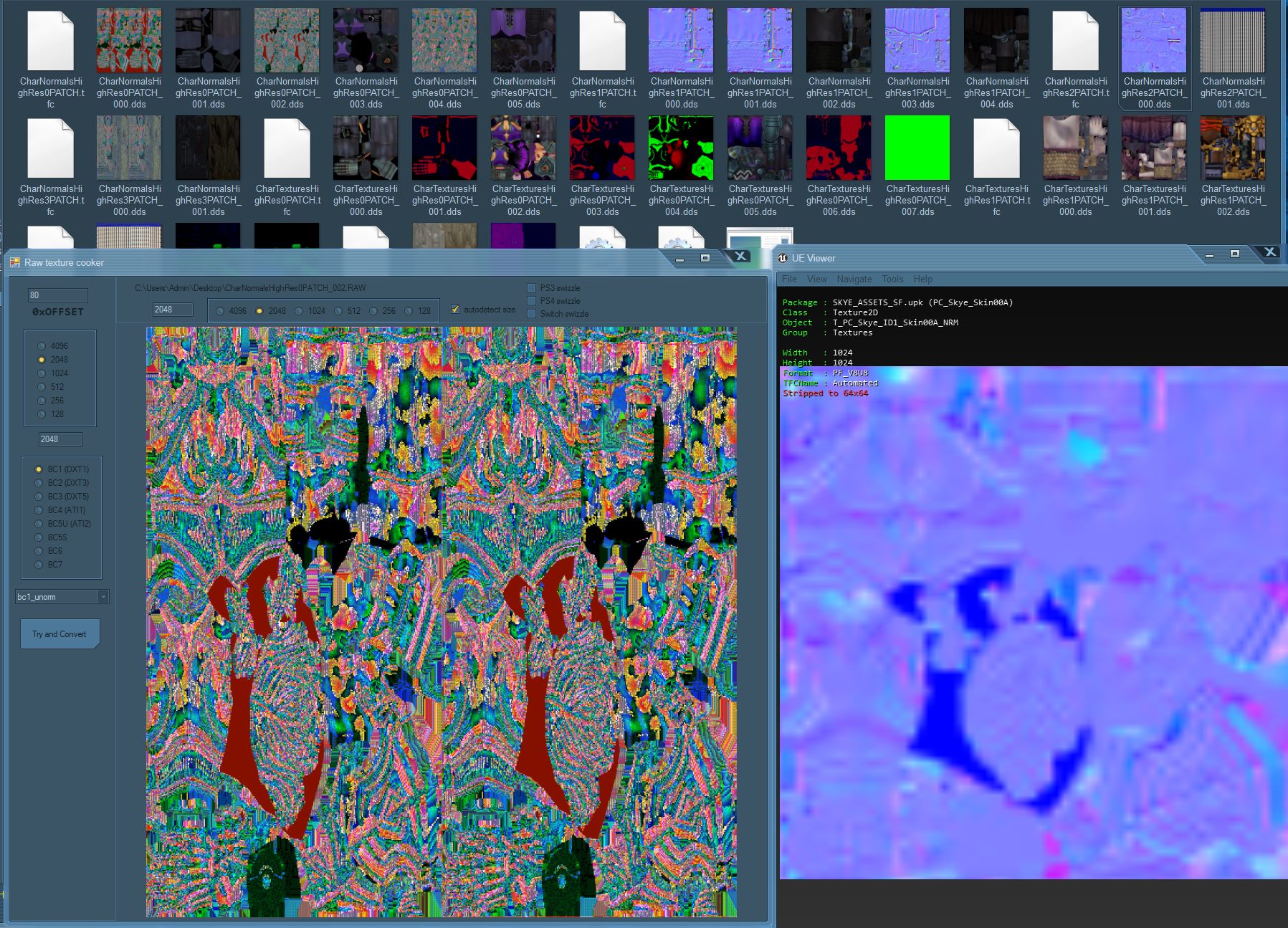Select 1024 height radio in left panel
Viewport: 1288px width, 928px height.
pos(42,373)
